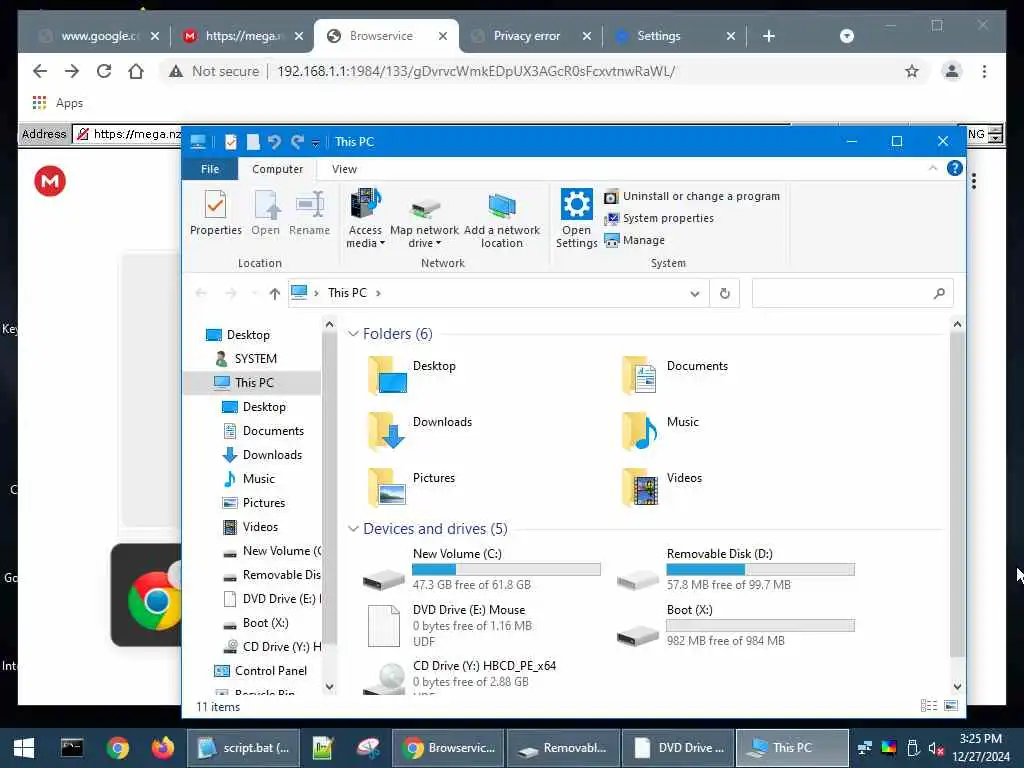Image resolution: width=1024 pixels, height=768 pixels.
Task: Click the undo icon in quick access toolbar
Action: click(x=274, y=142)
